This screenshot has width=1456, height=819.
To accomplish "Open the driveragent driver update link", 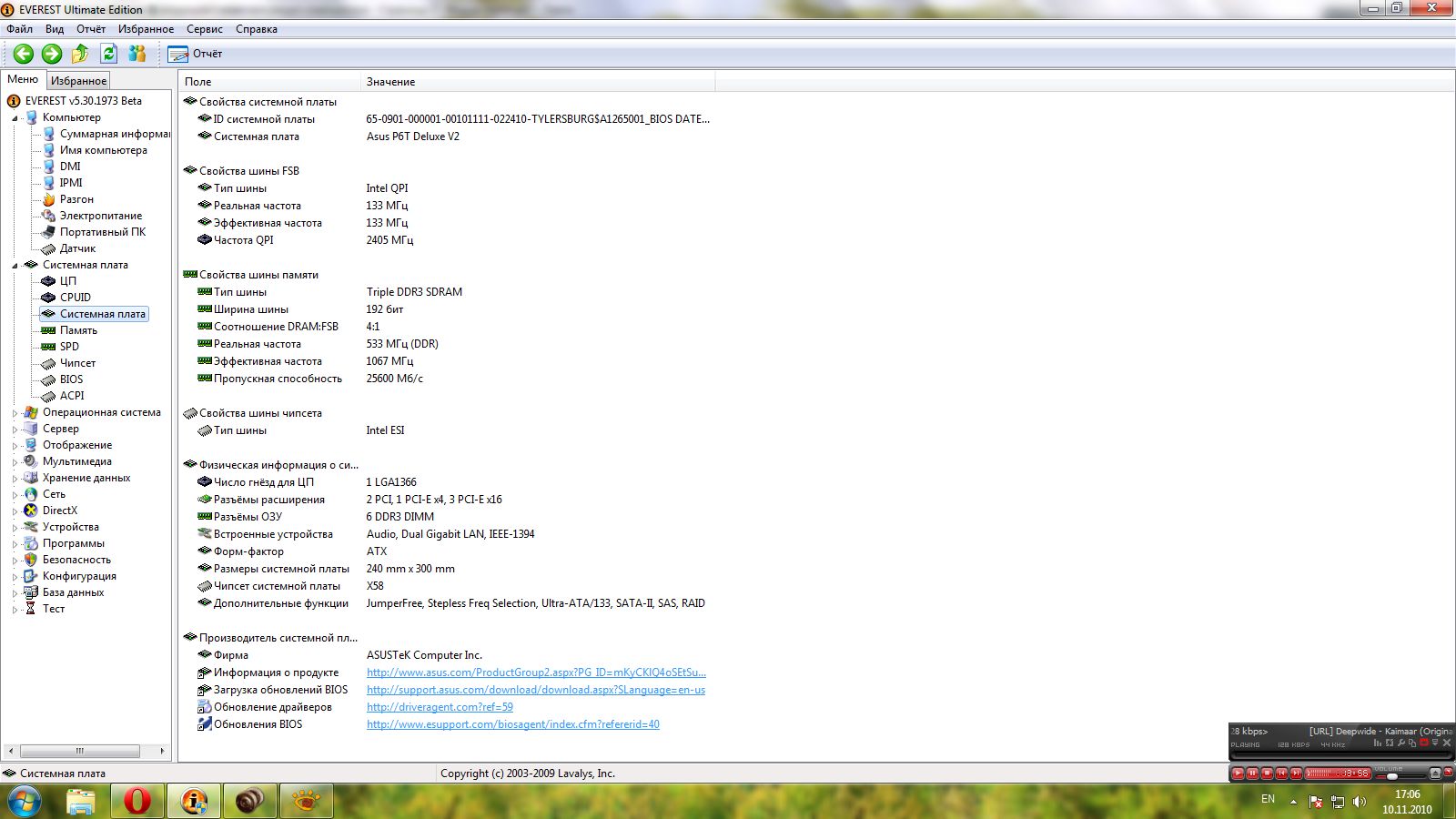I will [440, 707].
